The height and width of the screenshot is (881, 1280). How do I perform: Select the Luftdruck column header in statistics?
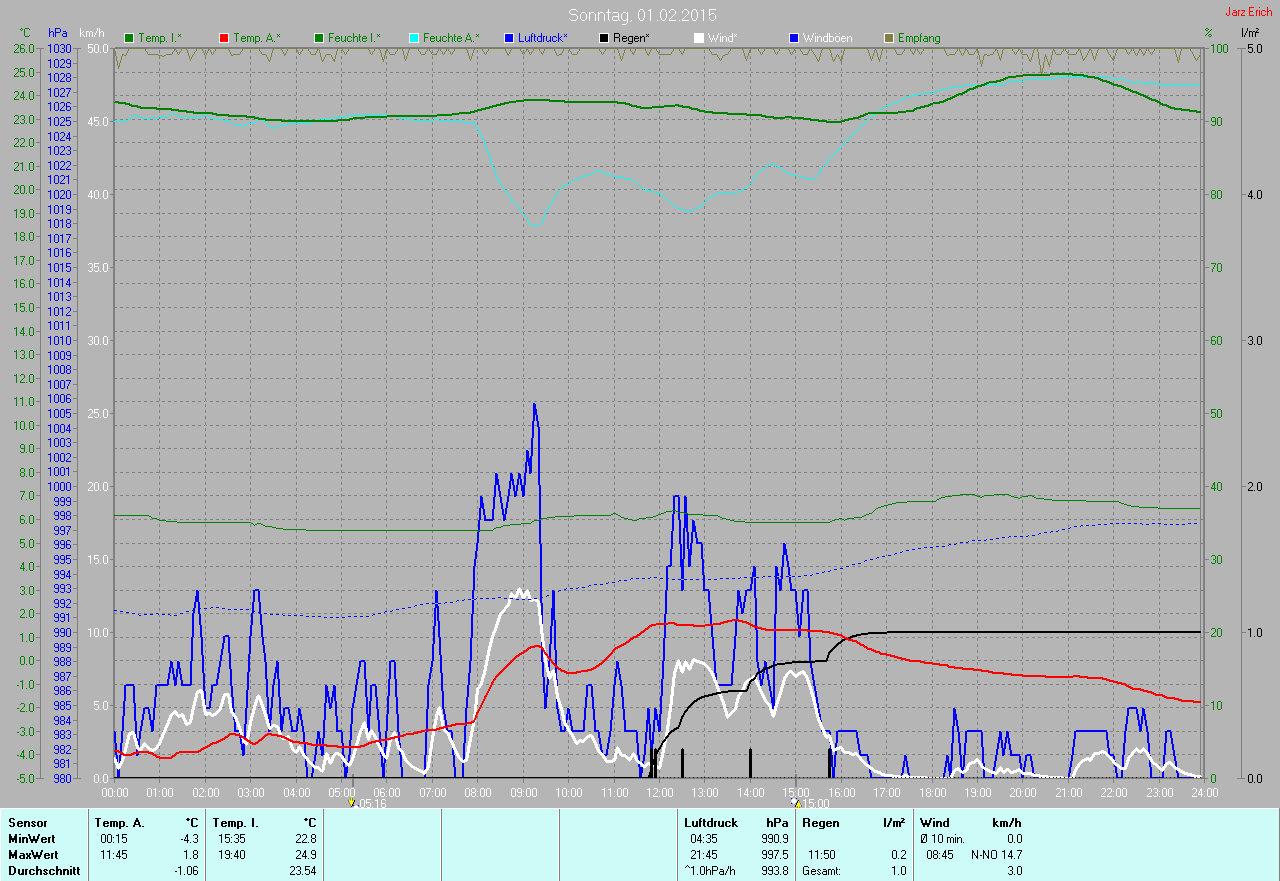[708, 822]
